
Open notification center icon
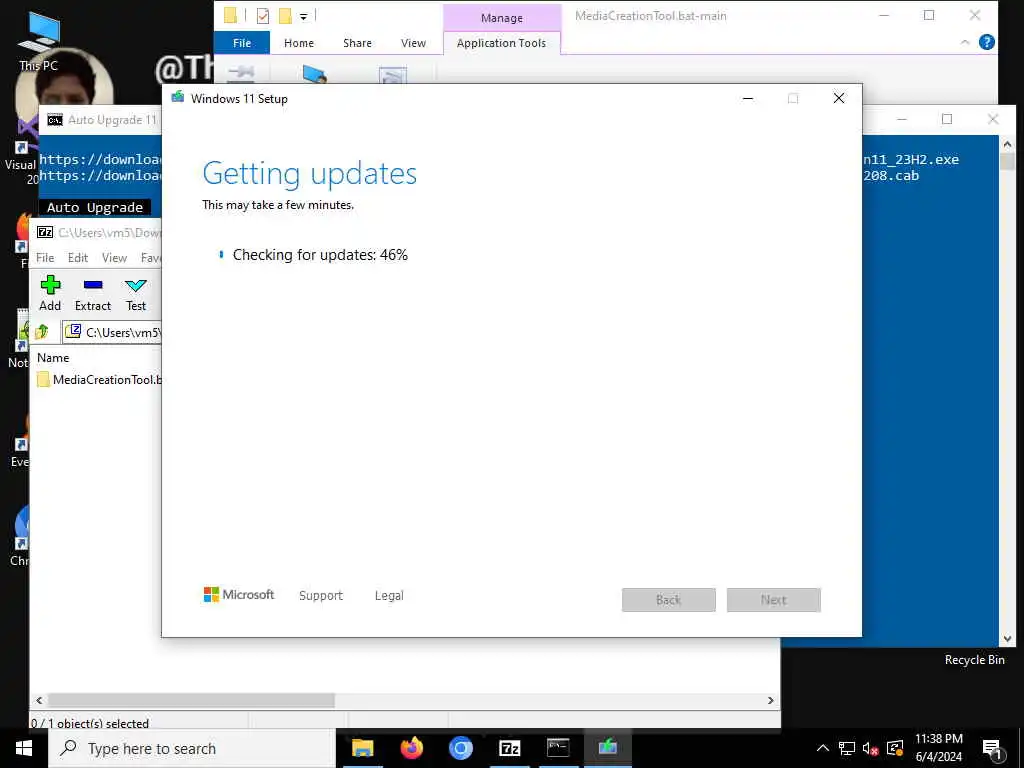(x=992, y=748)
